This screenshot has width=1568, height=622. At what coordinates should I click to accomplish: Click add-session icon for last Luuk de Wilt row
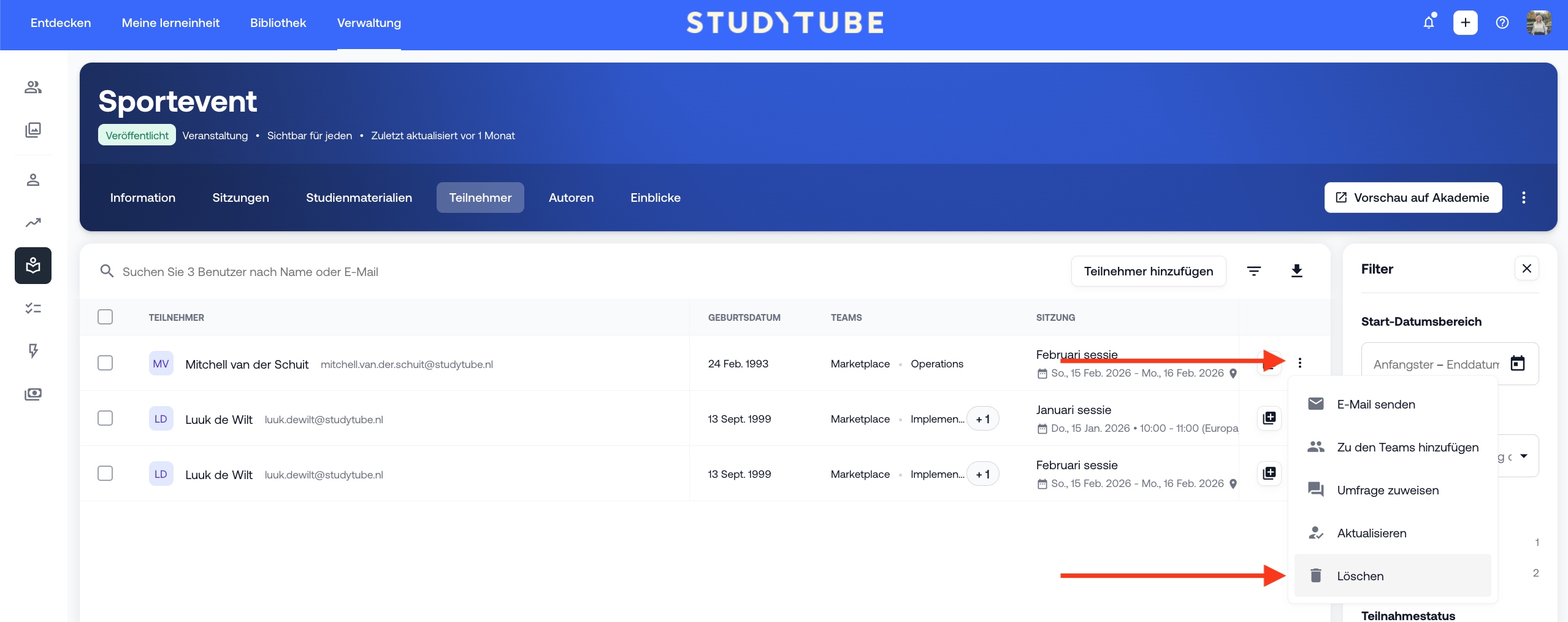coord(1269,474)
